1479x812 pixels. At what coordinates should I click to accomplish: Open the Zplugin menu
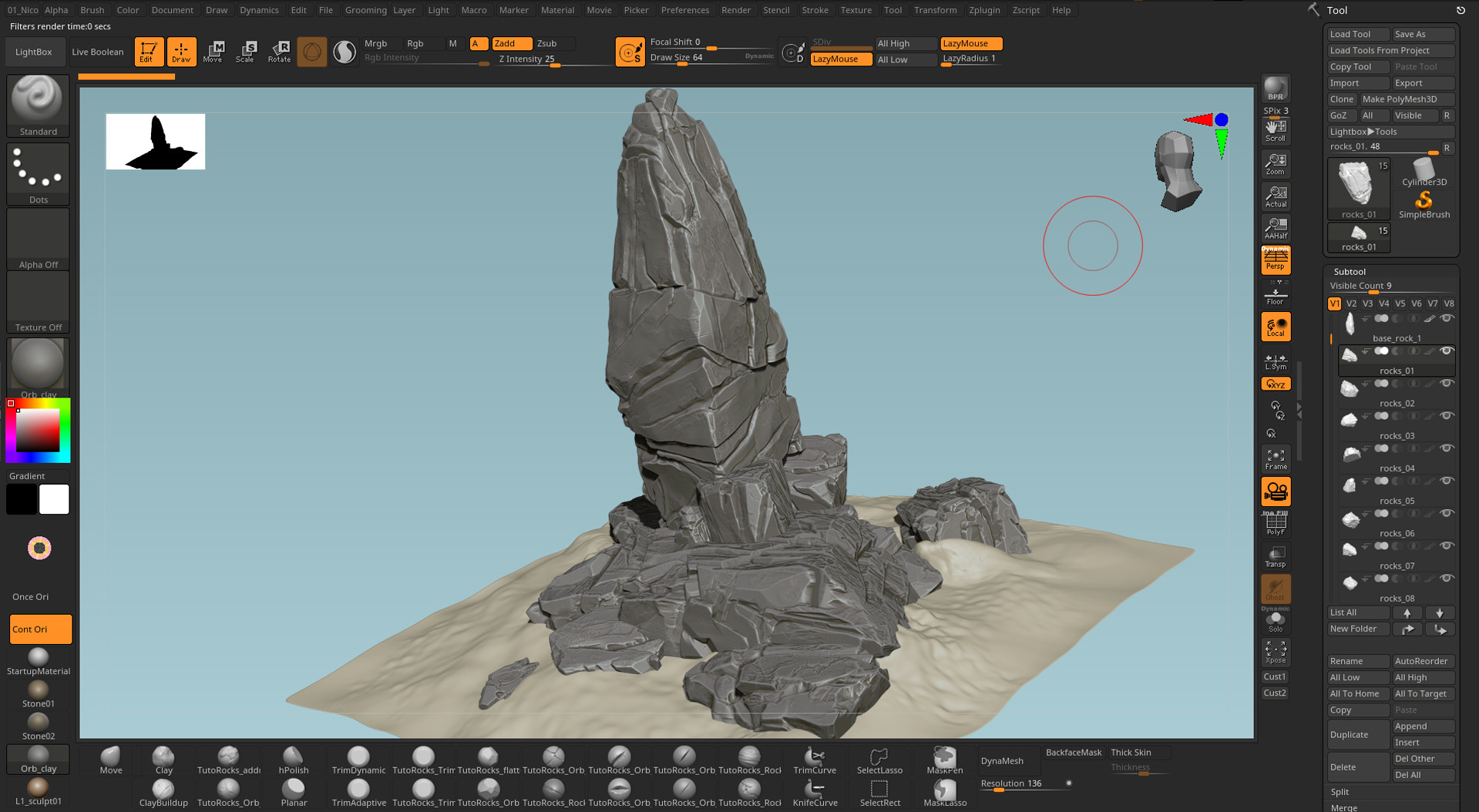pos(984,10)
